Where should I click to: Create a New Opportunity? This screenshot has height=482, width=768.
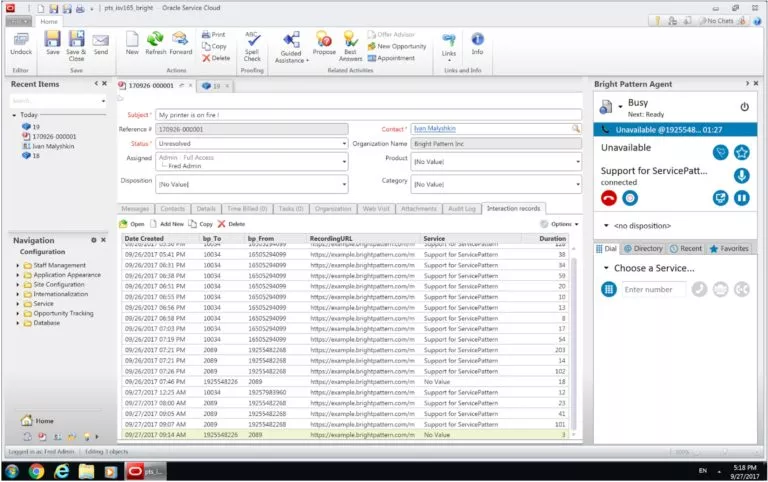(x=397, y=46)
